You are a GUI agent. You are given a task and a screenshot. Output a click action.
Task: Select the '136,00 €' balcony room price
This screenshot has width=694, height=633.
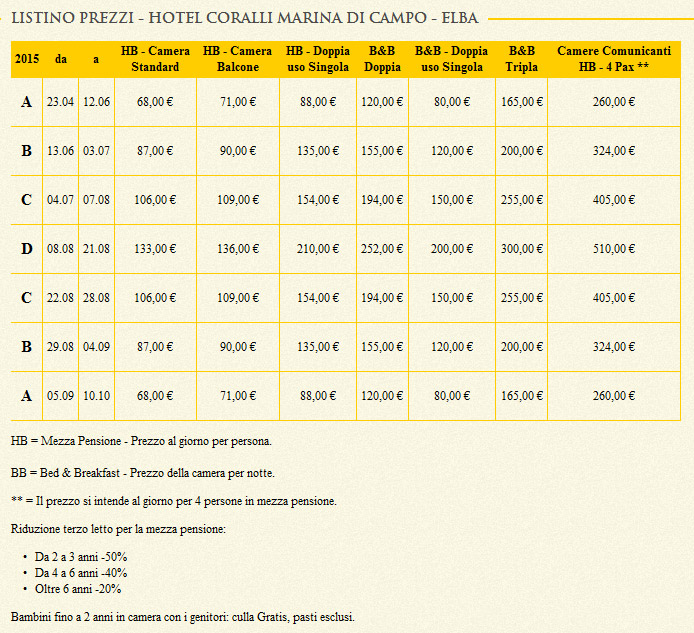[x=238, y=249]
